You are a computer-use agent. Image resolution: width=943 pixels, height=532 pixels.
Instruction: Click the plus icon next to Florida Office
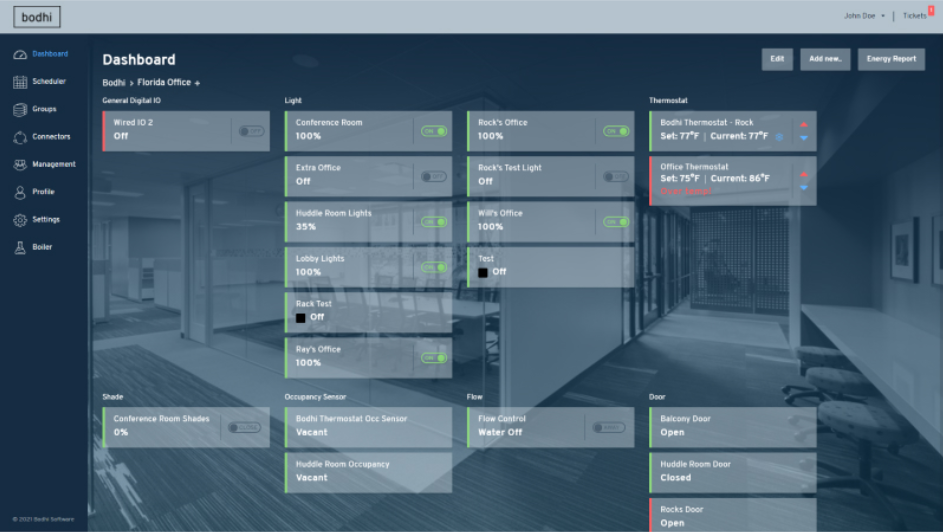pos(197,83)
